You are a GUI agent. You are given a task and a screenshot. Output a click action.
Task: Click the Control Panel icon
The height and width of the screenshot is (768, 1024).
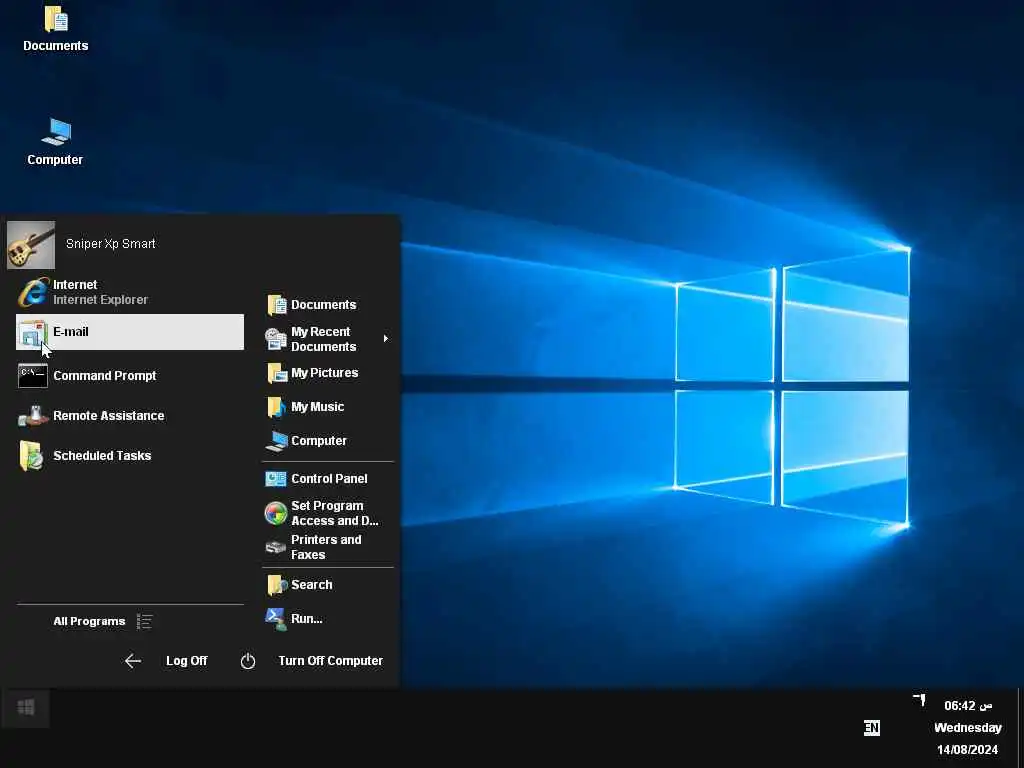276,479
